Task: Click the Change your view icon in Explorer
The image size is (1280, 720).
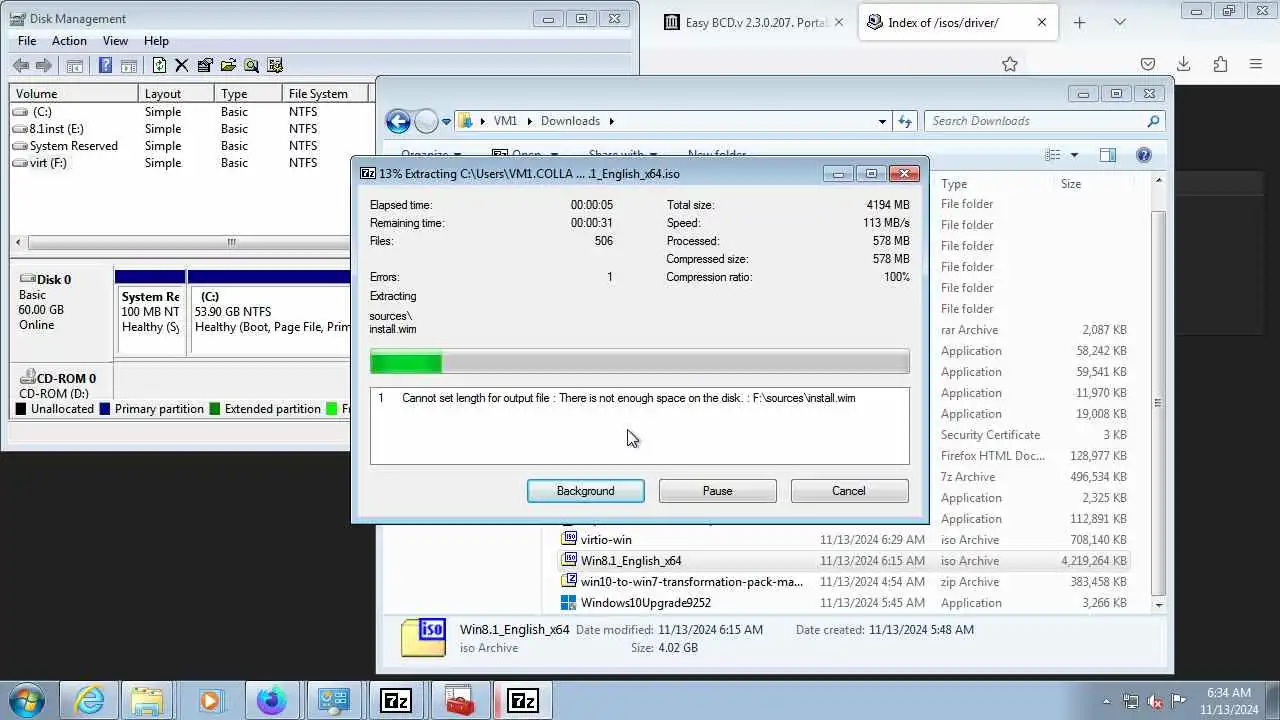Action: pyautogui.click(x=1052, y=155)
